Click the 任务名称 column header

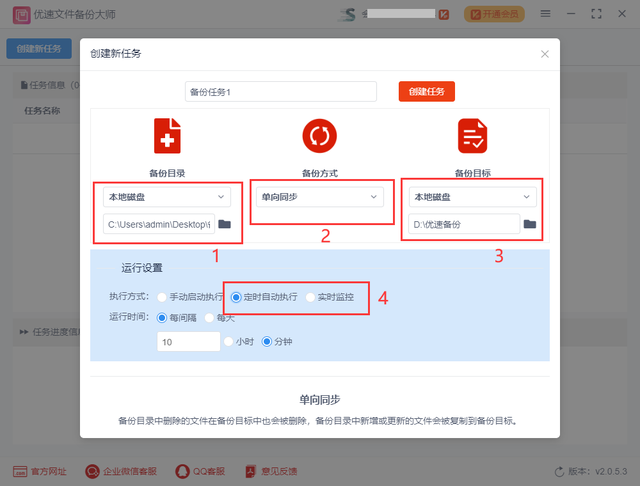click(x=42, y=111)
